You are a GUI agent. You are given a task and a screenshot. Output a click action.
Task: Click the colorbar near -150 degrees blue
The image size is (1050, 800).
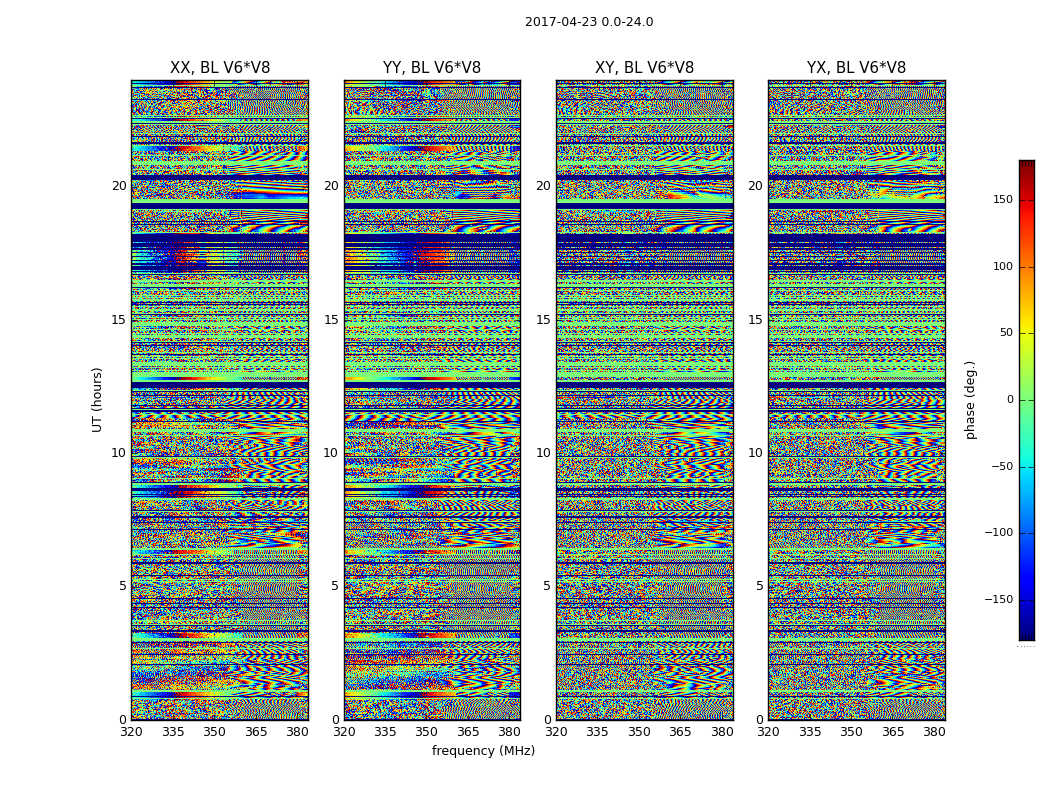coord(1027,600)
